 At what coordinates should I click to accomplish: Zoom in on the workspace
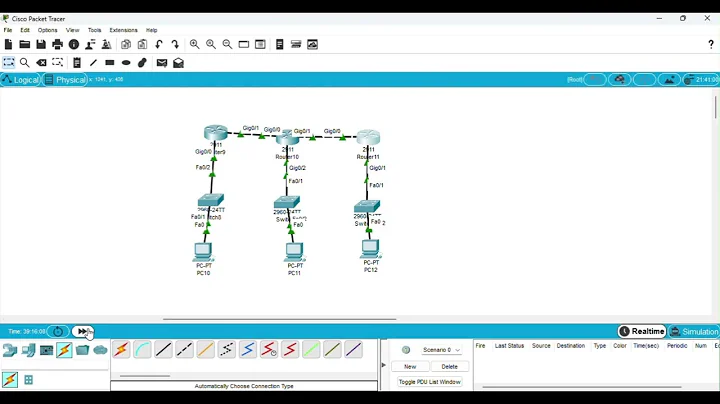point(195,45)
